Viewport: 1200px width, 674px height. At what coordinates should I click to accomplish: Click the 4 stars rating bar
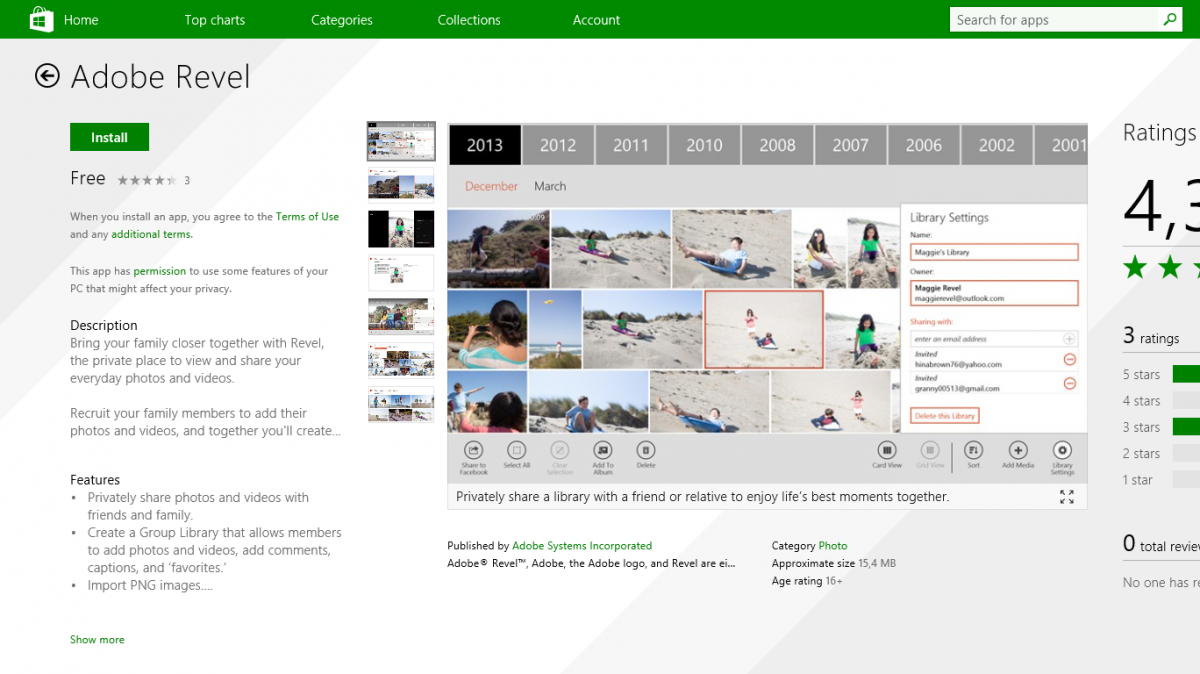click(1186, 400)
